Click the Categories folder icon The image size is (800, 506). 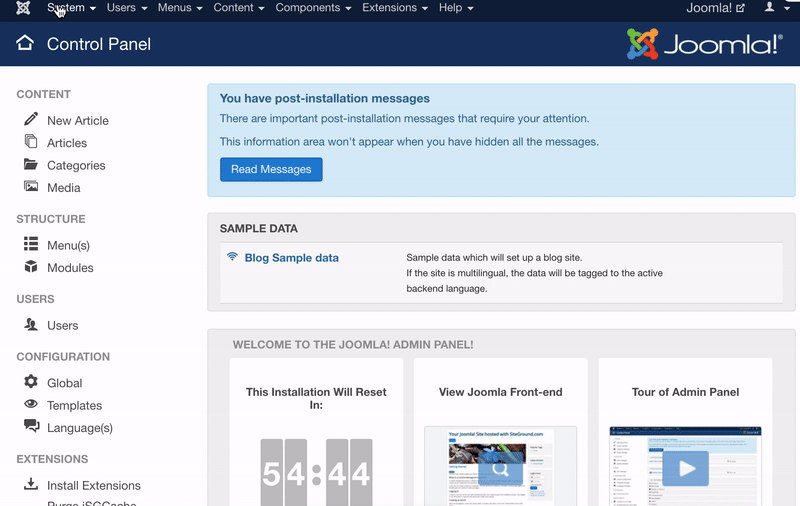pos(31,164)
